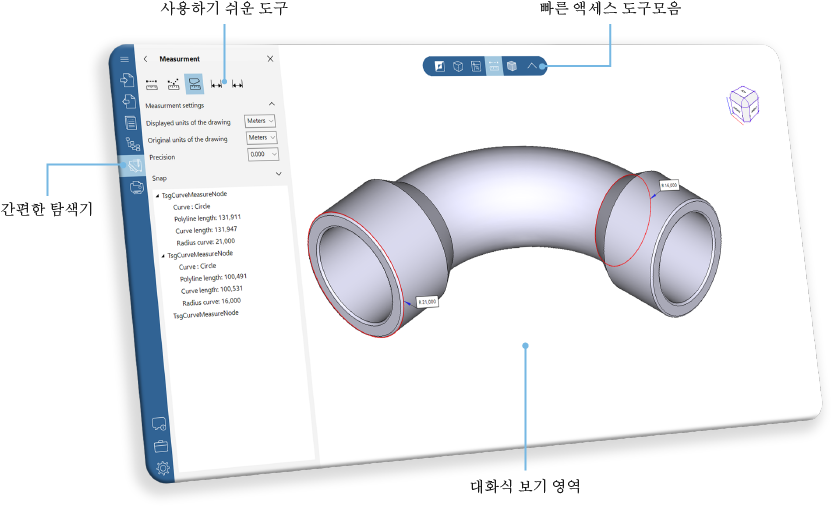The height and width of the screenshot is (506, 831).
Task: Collapse the quick access toolbar with chevron
Action: (532, 66)
